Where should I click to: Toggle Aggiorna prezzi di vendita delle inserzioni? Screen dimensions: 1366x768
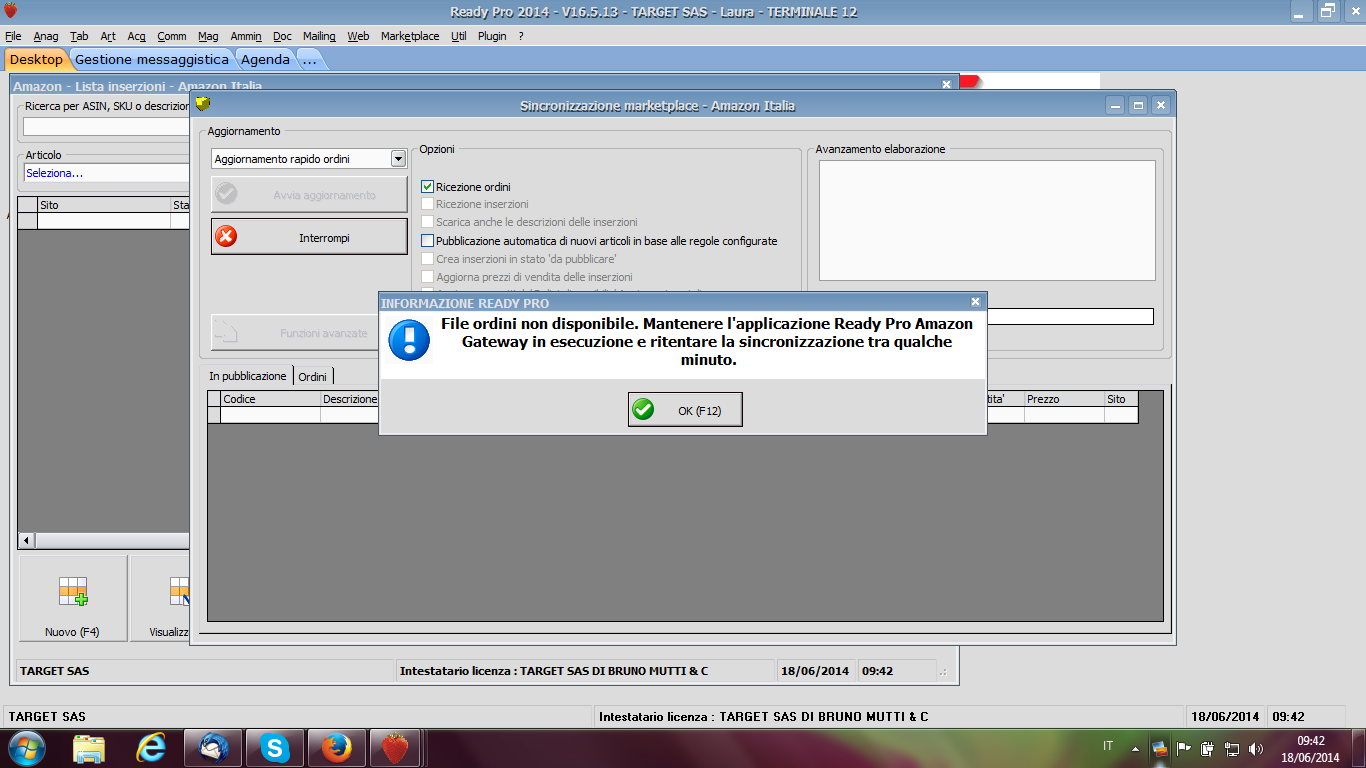(427, 277)
